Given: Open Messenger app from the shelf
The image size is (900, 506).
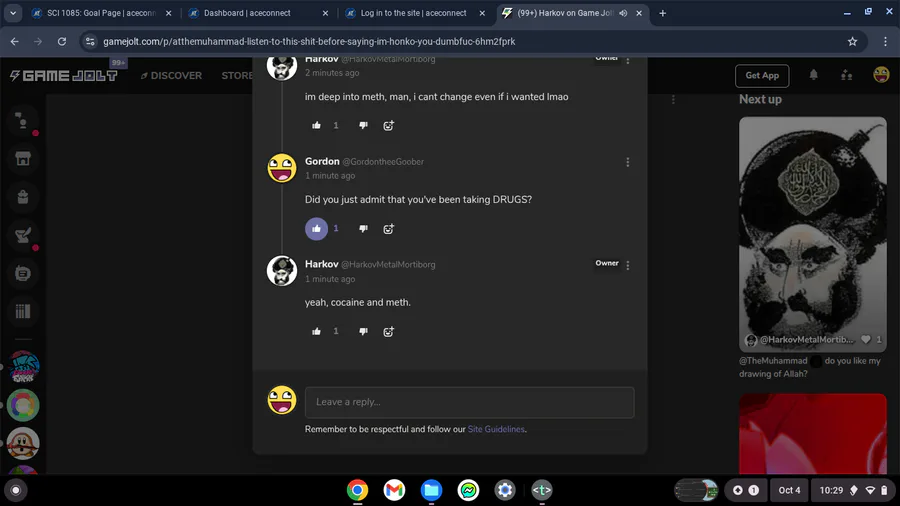Looking at the screenshot, I should [x=468, y=490].
